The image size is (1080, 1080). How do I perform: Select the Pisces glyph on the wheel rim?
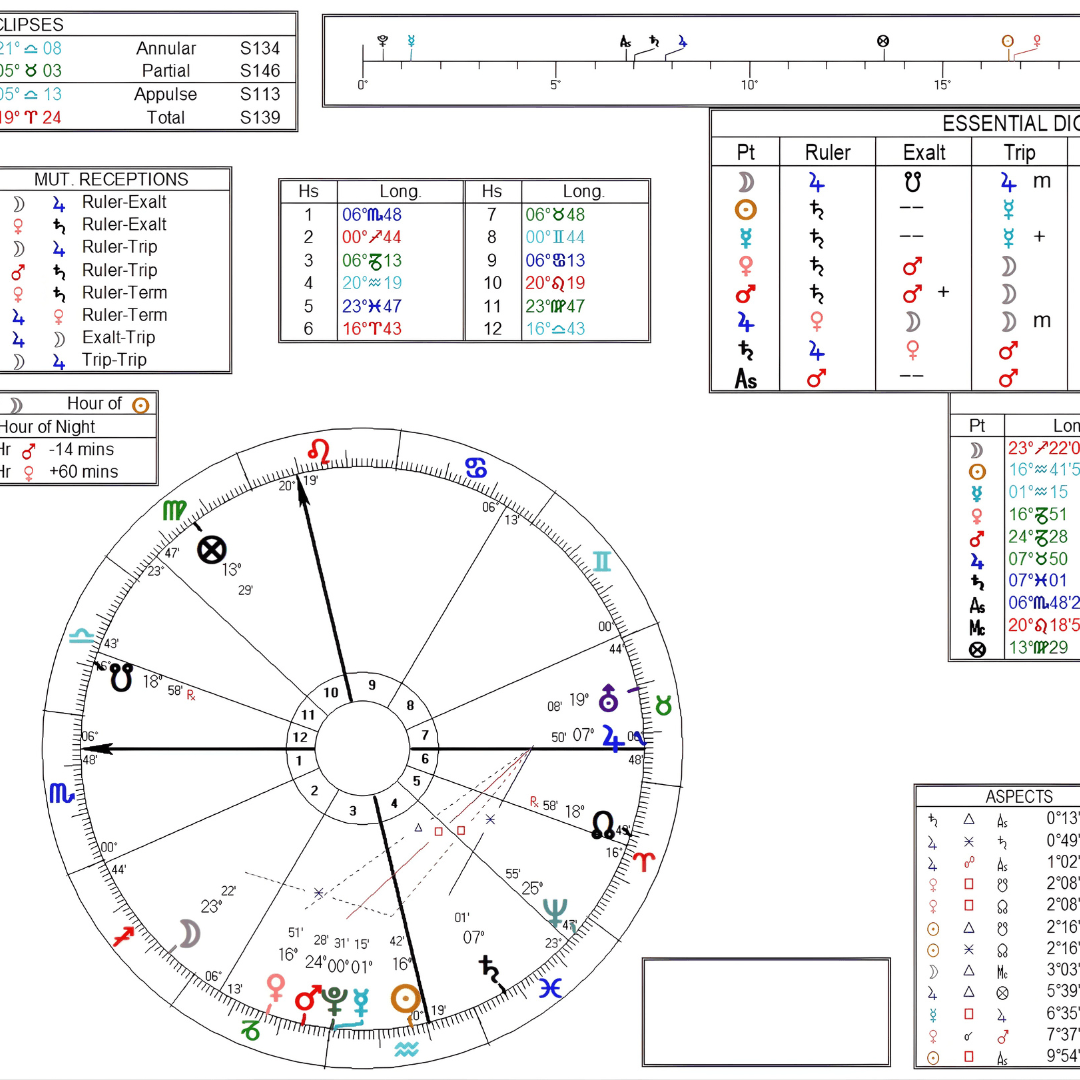coord(550,988)
